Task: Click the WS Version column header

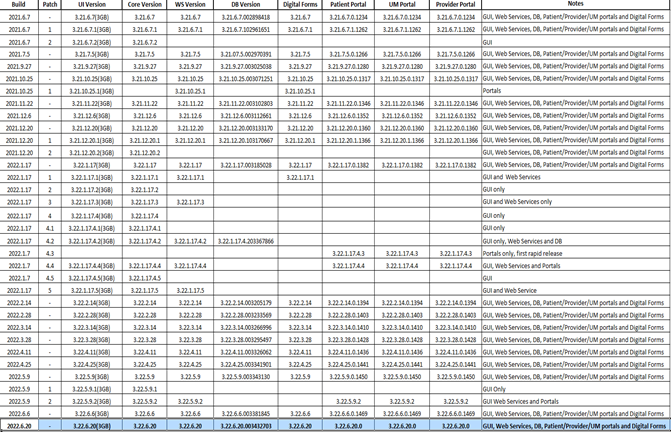Action: tap(190, 5)
